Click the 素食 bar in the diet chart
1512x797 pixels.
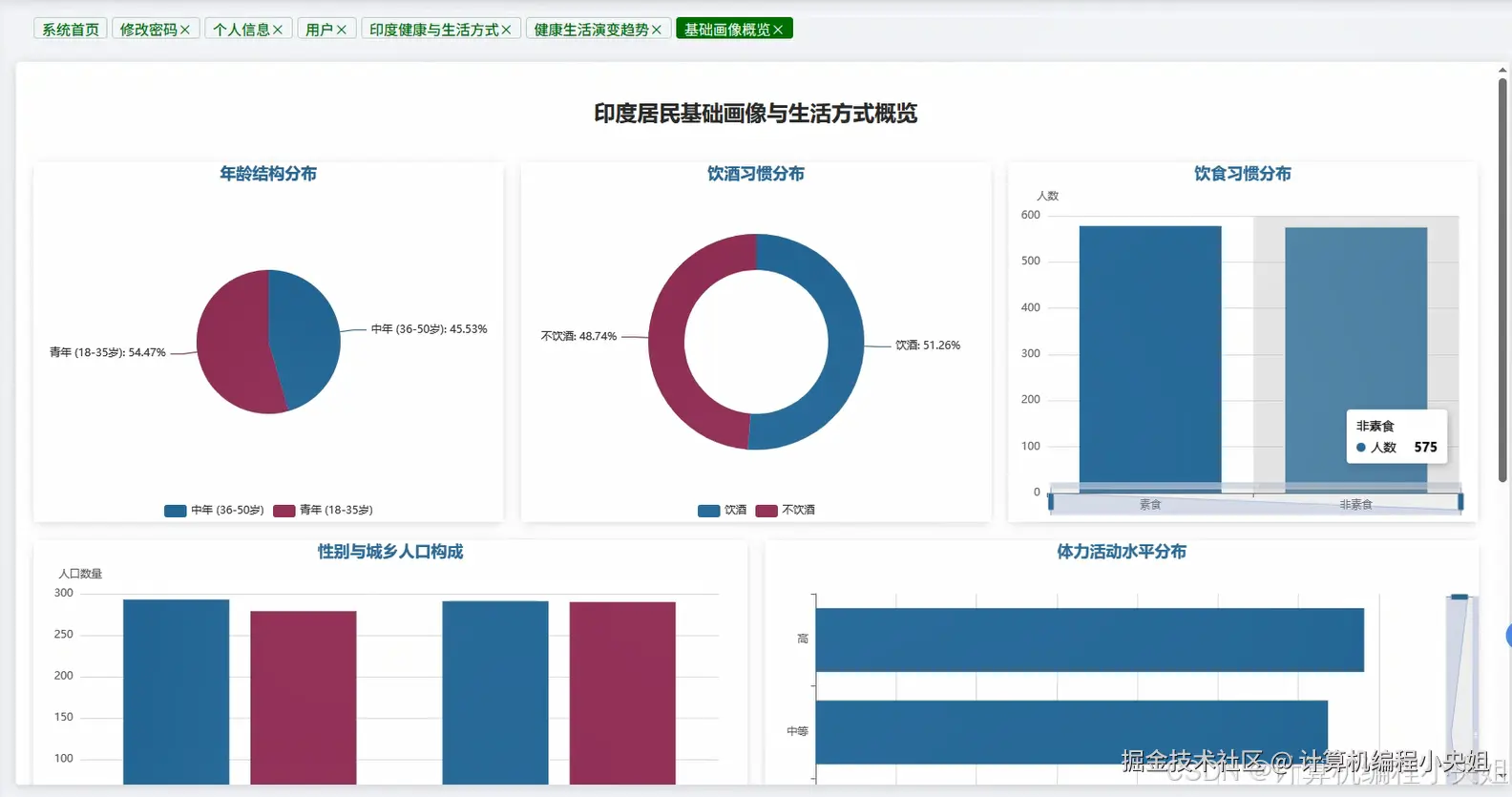(1150, 358)
